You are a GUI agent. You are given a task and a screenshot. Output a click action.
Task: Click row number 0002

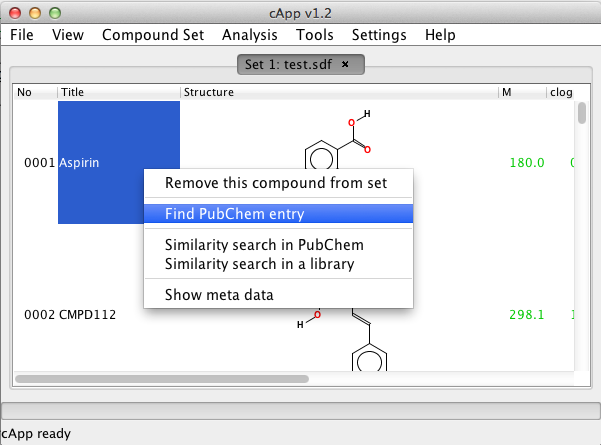click(x=39, y=315)
